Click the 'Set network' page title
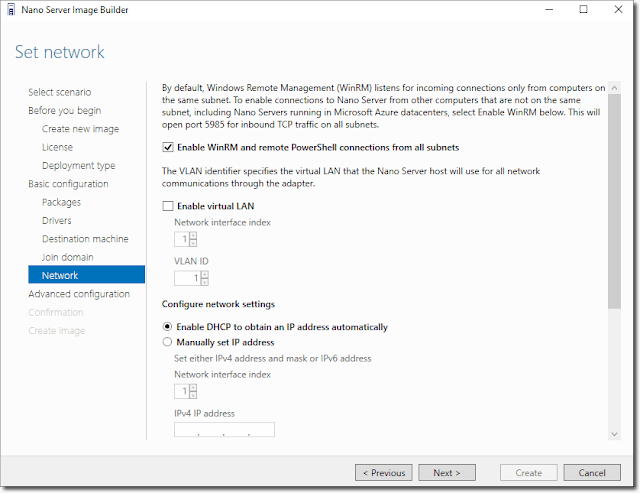Screen dimensions: 640x493 60,52
